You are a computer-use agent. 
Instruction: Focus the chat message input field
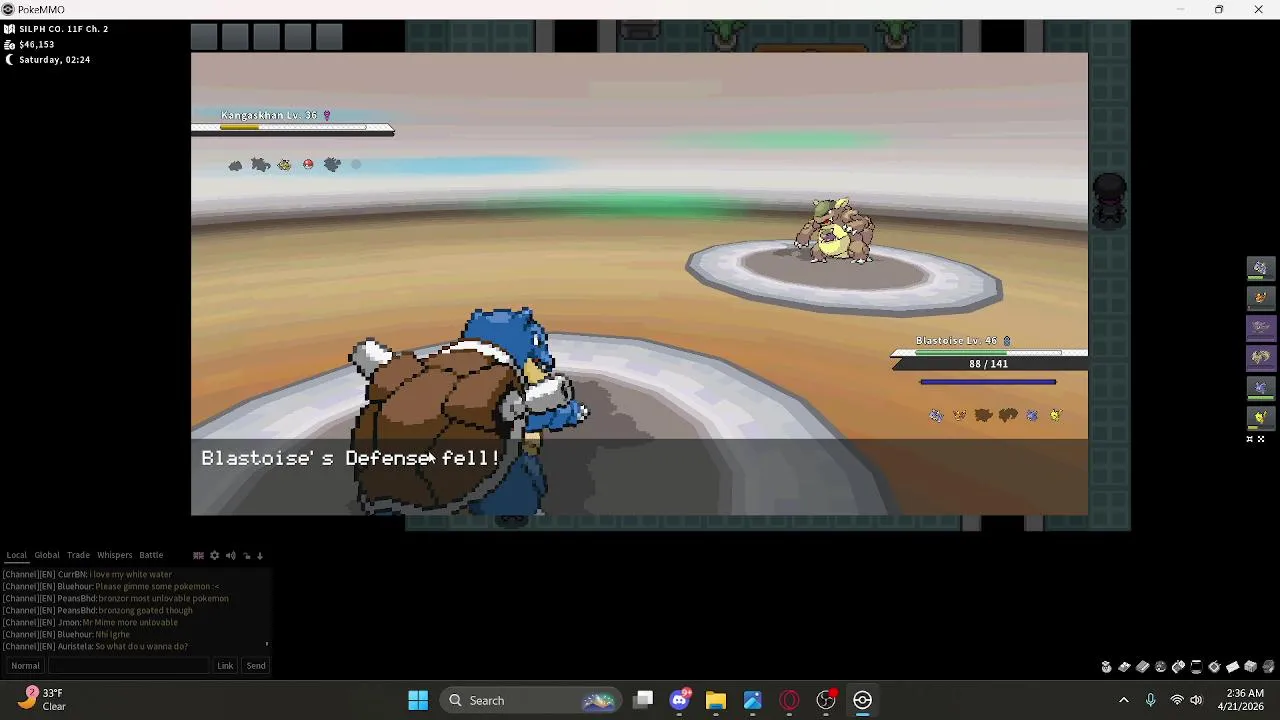pos(130,666)
